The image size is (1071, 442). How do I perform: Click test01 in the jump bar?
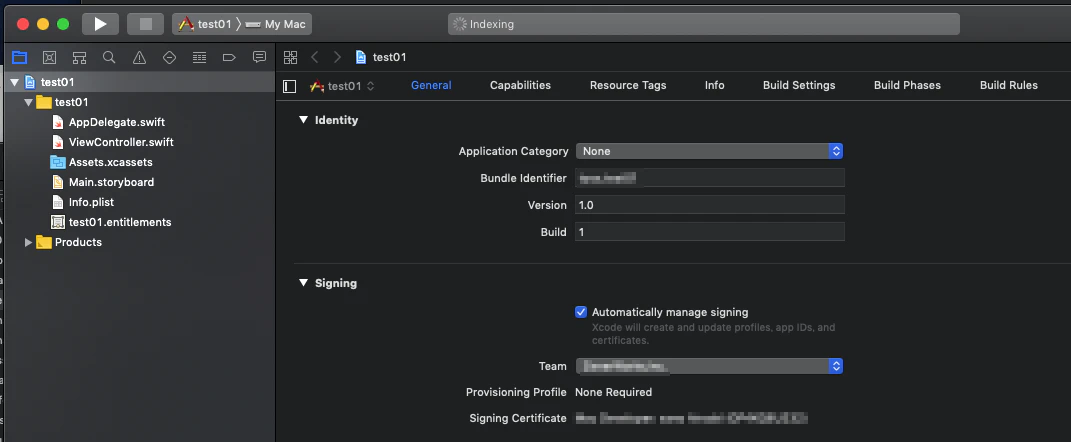coord(382,57)
